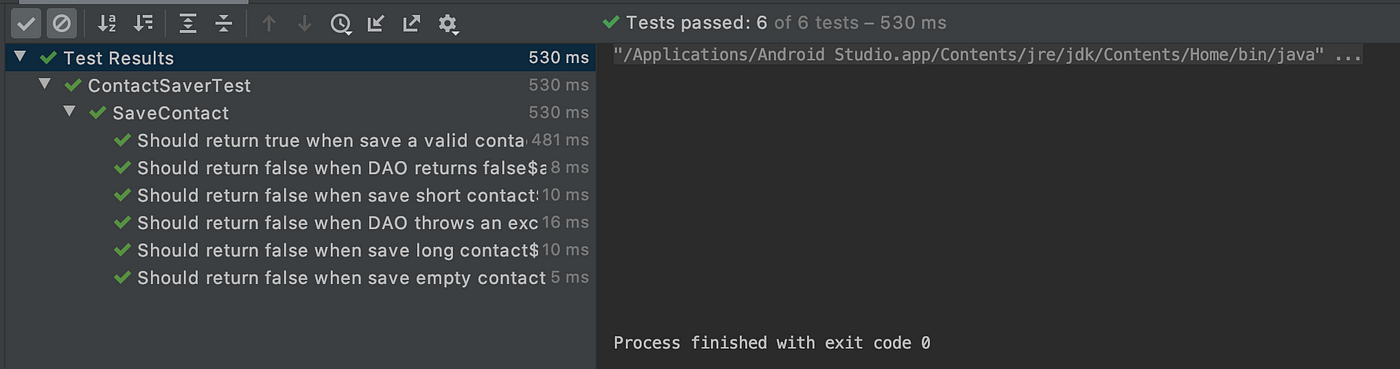Collapse the SaveContact group arrow
The width and height of the screenshot is (1400, 369).
click(69, 112)
